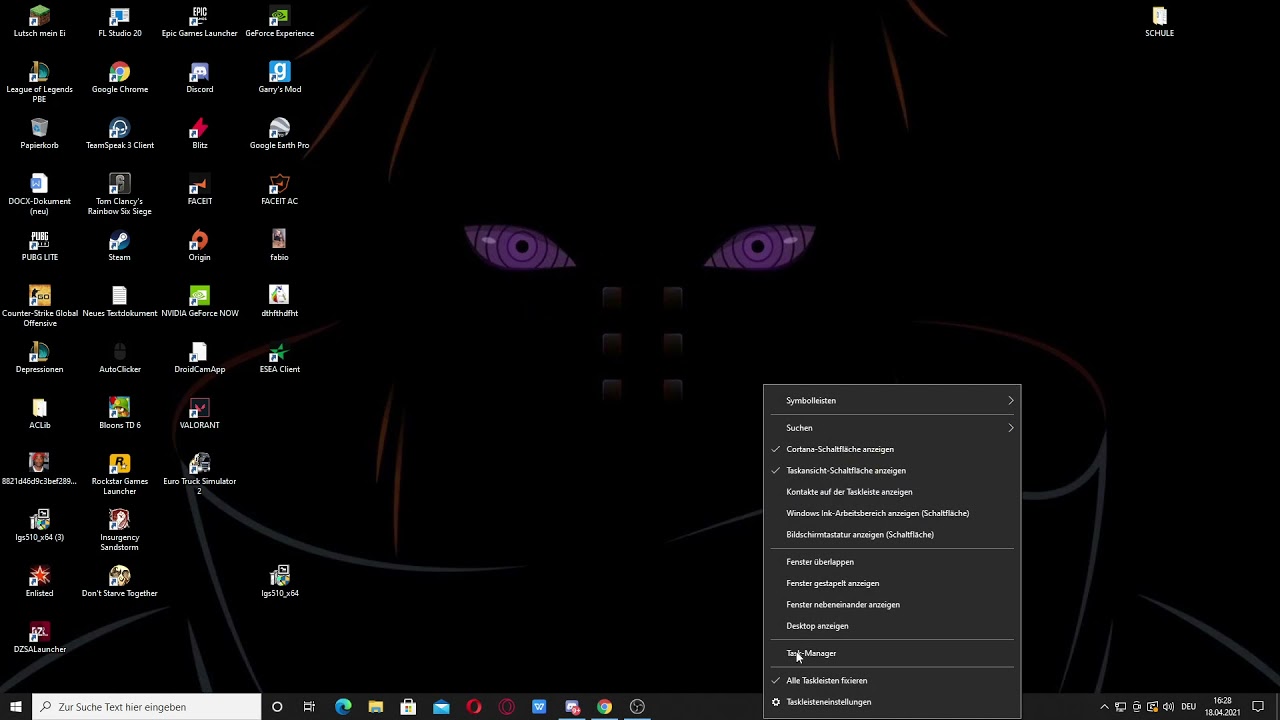Image resolution: width=1280 pixels, height=720 pixels.
Task: Click the DEU input language indicator
Action: point(1188,707)
